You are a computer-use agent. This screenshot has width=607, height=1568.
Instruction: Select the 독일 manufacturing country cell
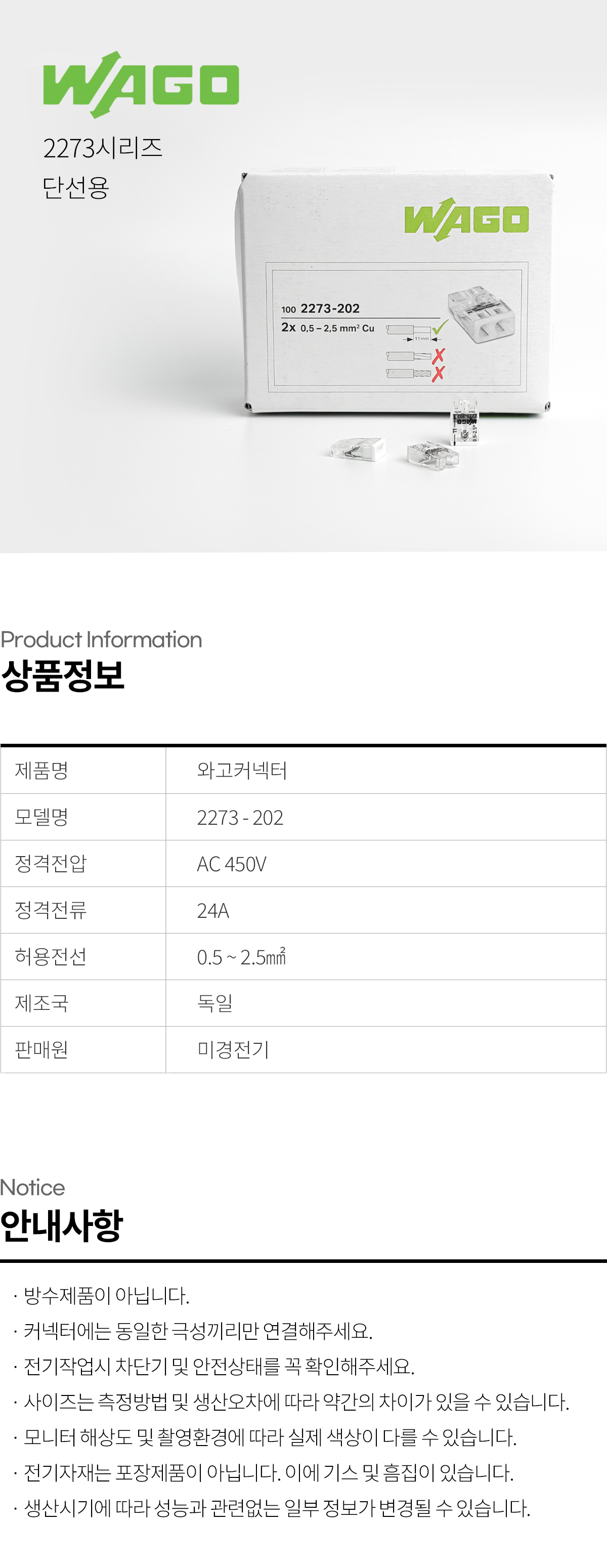coord(385,1003)
